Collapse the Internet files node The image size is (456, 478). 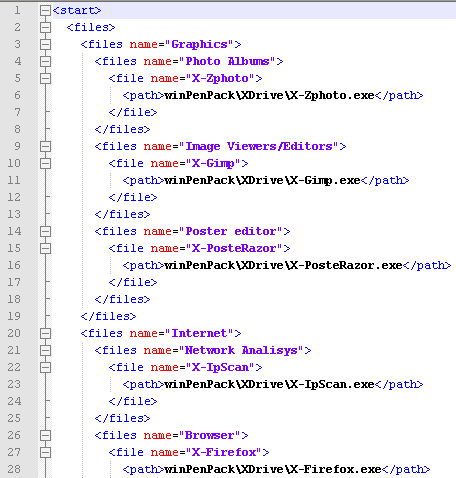pos(45,333)
